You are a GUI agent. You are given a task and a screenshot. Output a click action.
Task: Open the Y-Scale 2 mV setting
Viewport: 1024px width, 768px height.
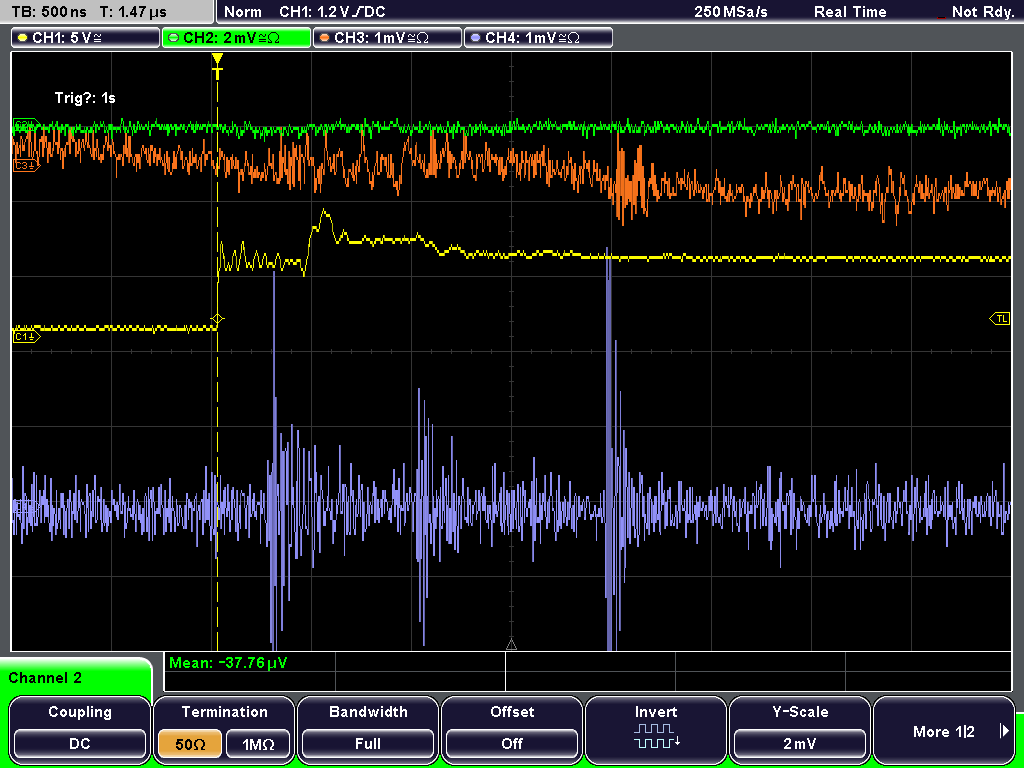click(799, 729)
